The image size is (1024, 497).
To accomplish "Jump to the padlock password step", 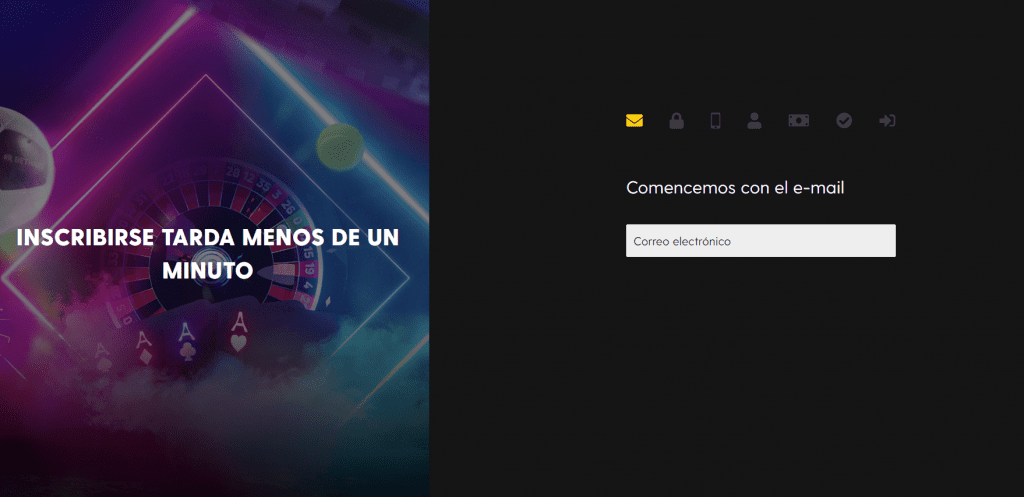I will [x=676, y=121].
